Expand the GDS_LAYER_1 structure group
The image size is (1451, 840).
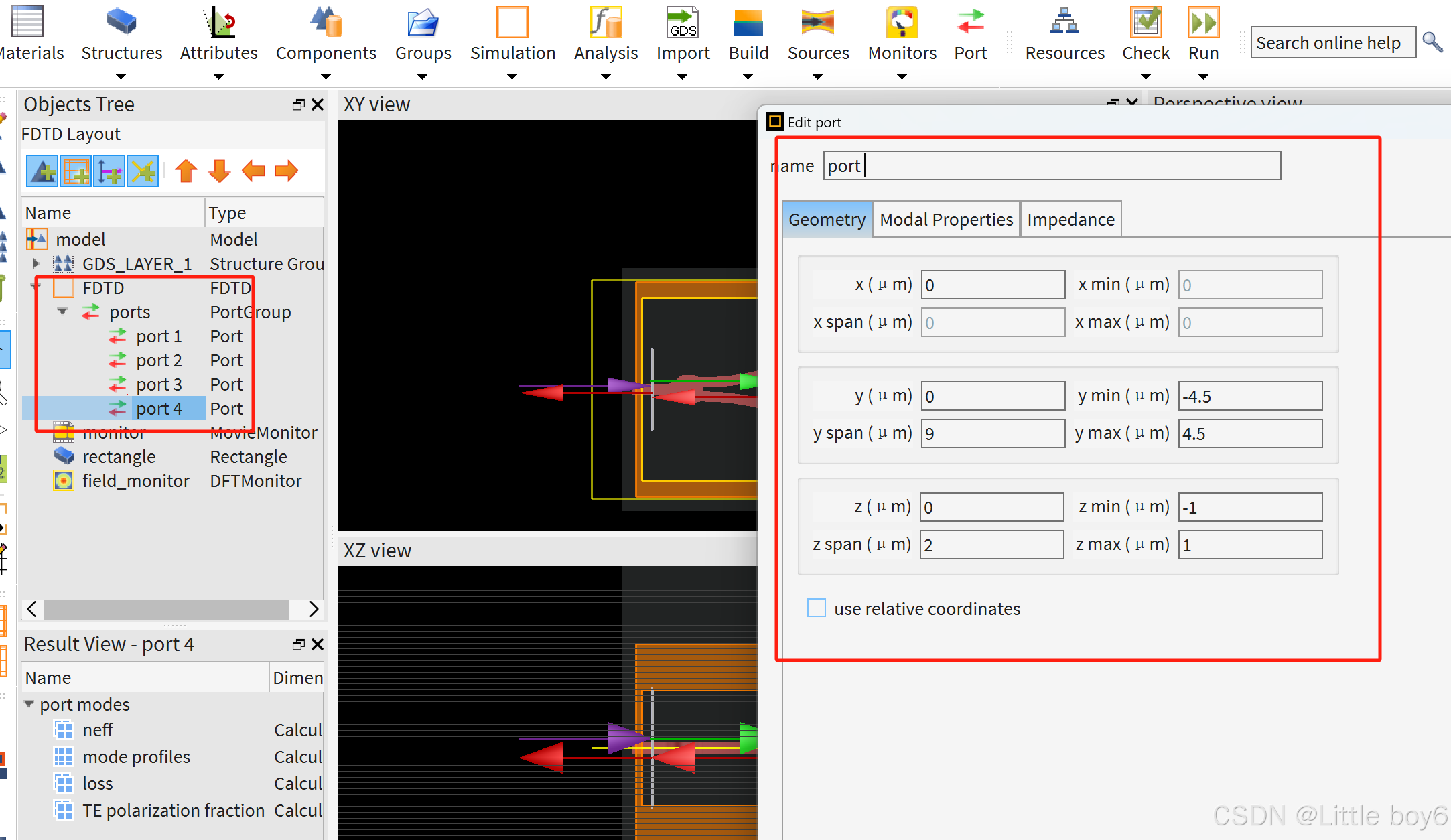(x=36, y=264)
